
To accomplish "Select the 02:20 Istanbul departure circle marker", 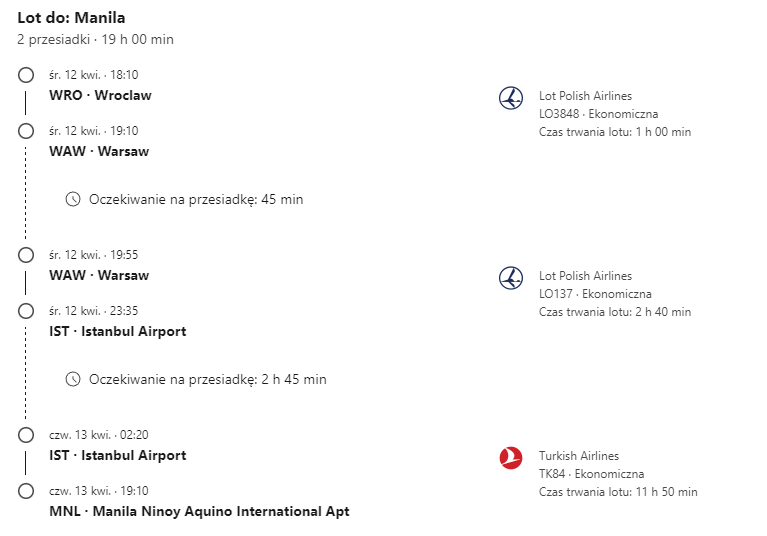I will point(26,435).
